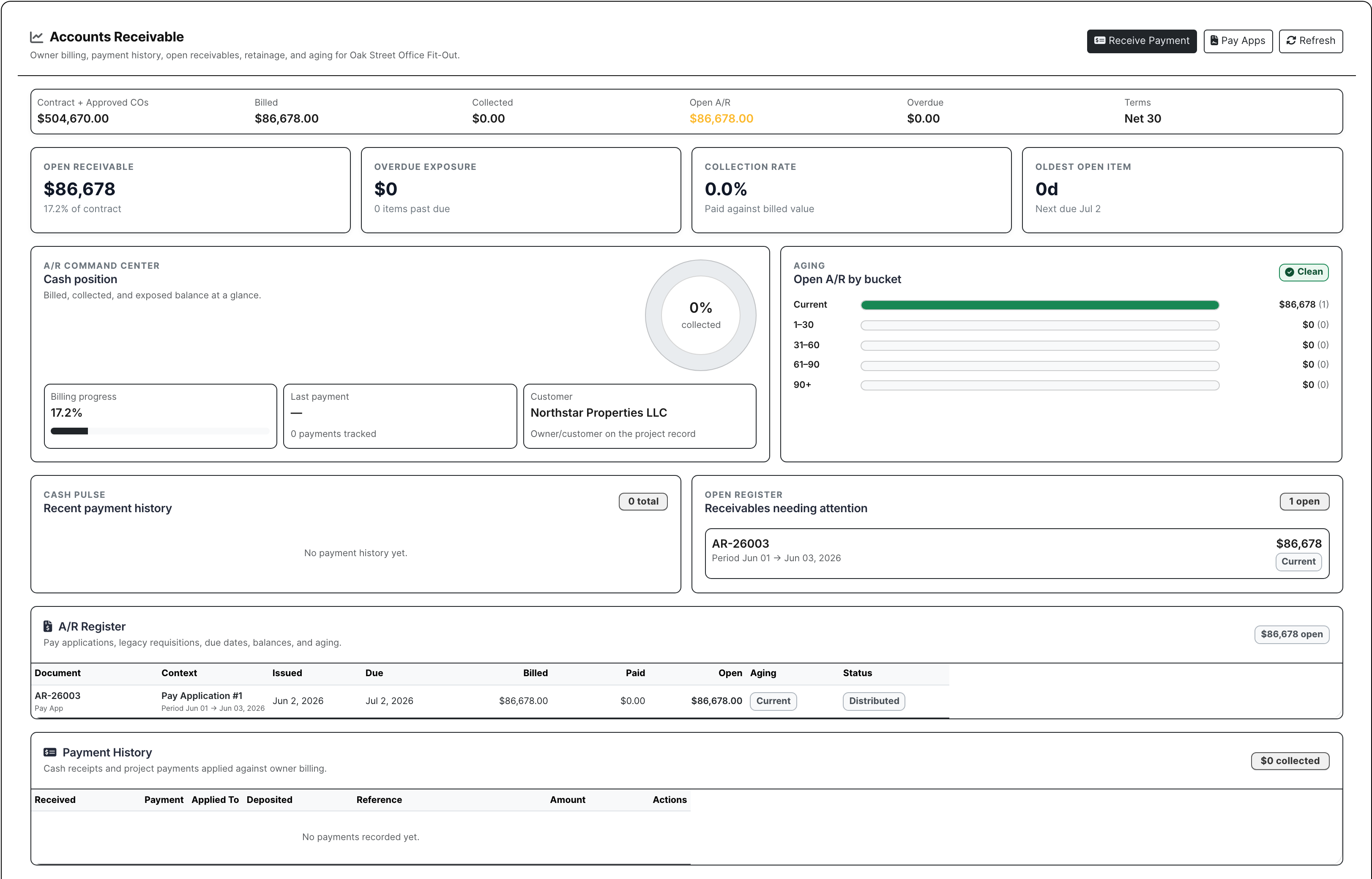Click the Reference column header
The image size is (1372, 879).
379,800
